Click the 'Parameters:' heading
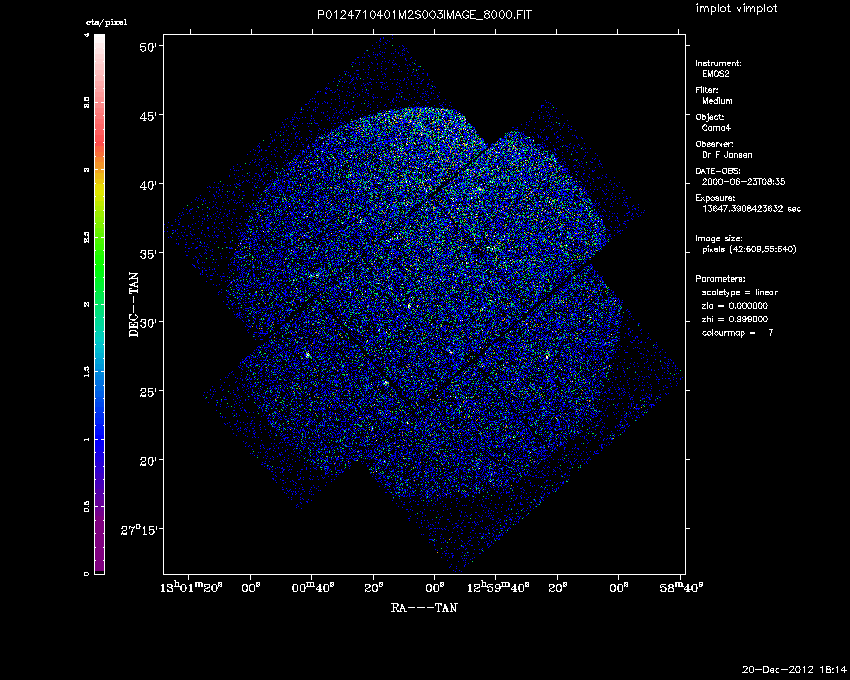 tap(720, 279)
